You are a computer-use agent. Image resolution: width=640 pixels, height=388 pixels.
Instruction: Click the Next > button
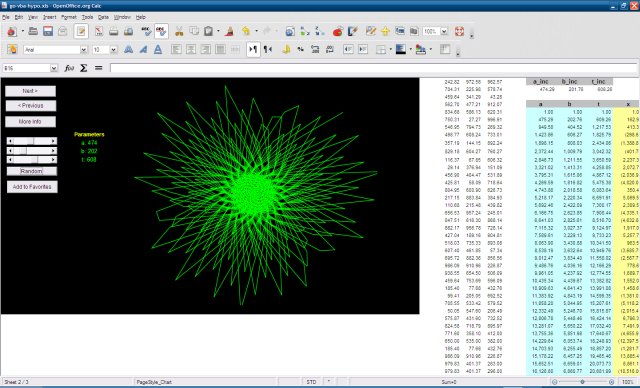click(x=30, y=91)
